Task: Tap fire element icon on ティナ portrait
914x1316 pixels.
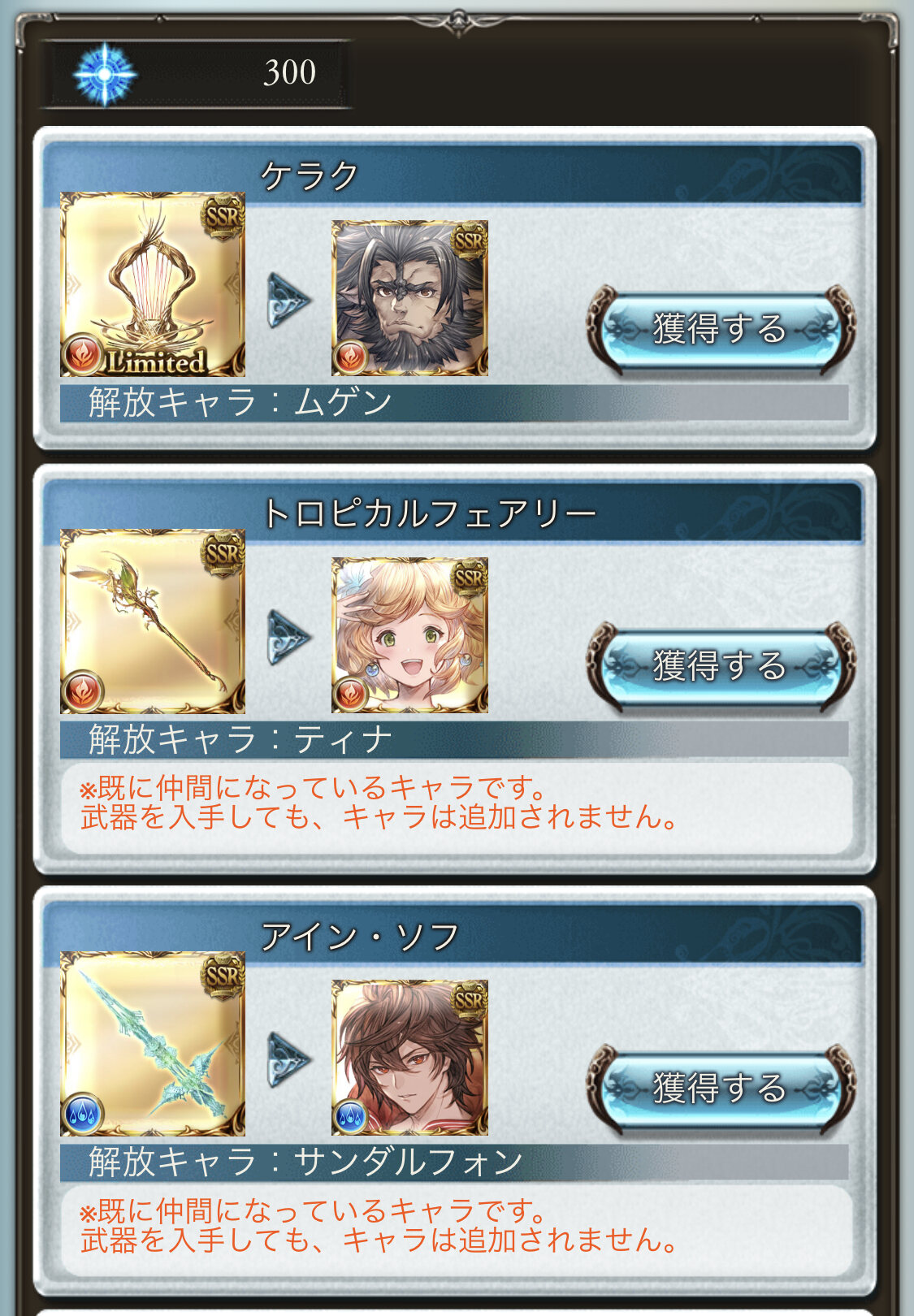Action: (x=350, y=695)
